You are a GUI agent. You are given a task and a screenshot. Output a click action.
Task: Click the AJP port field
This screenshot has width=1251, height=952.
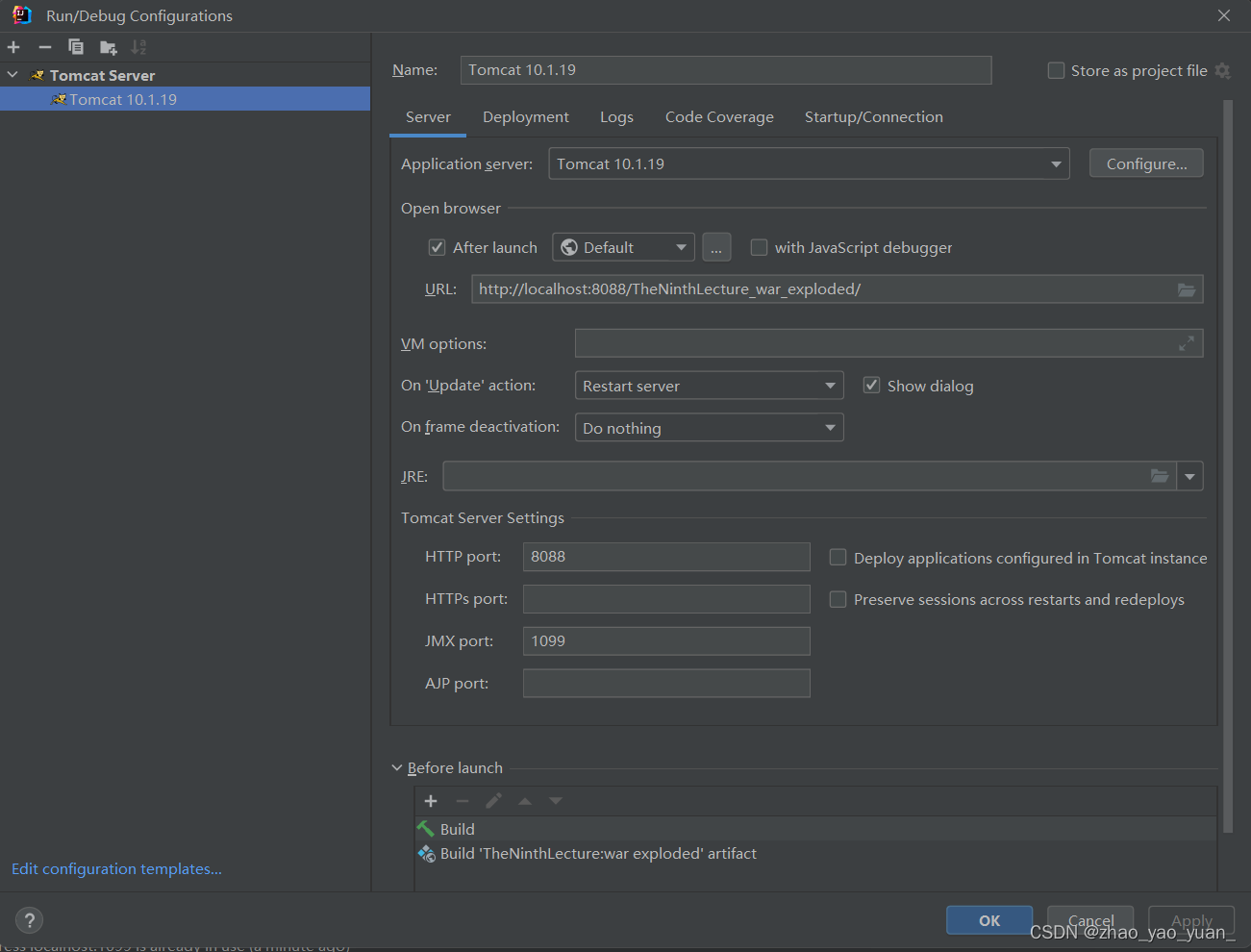tap(666, 684)
